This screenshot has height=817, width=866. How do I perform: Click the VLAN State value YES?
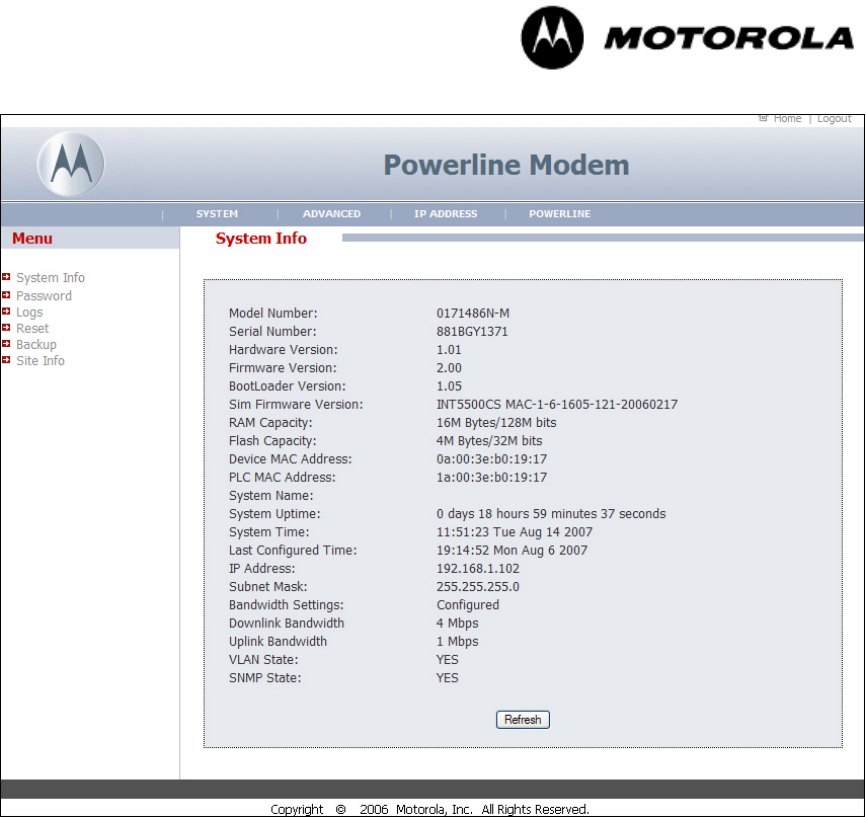(447, 660)
